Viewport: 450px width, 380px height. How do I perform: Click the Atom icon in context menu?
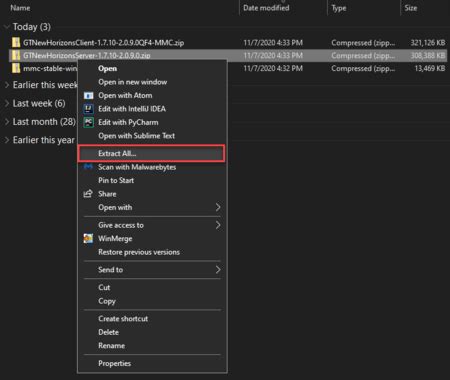tap(88, 96)
